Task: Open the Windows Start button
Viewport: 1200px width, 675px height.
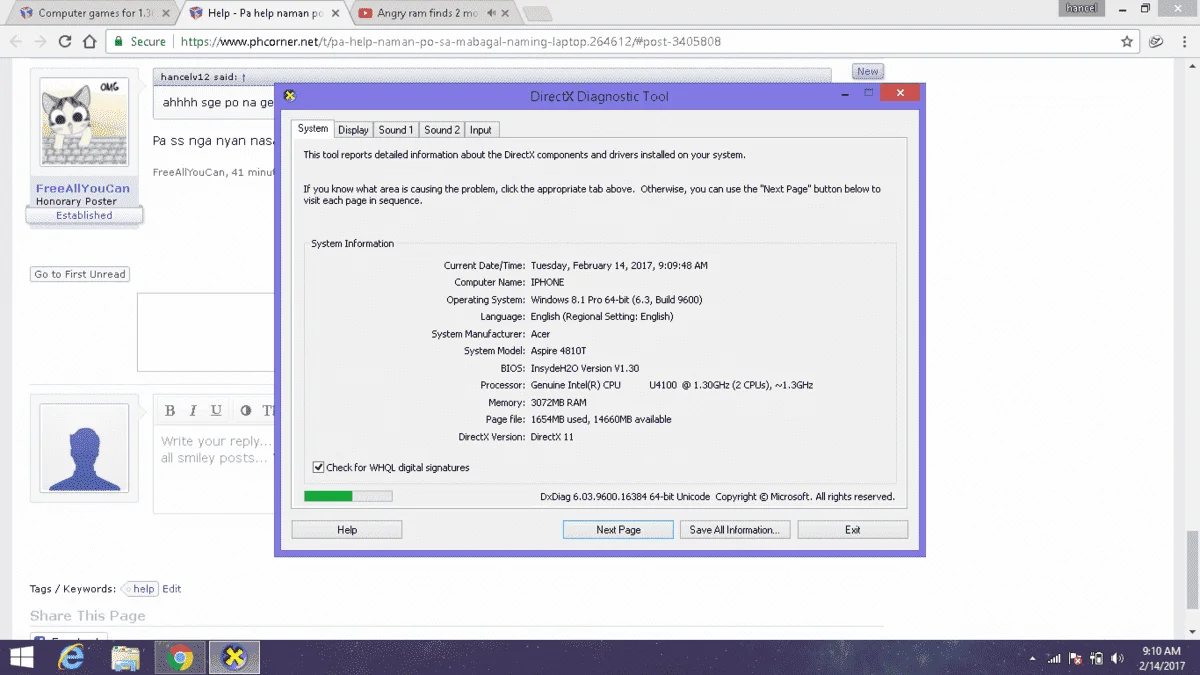Action: 20,658
